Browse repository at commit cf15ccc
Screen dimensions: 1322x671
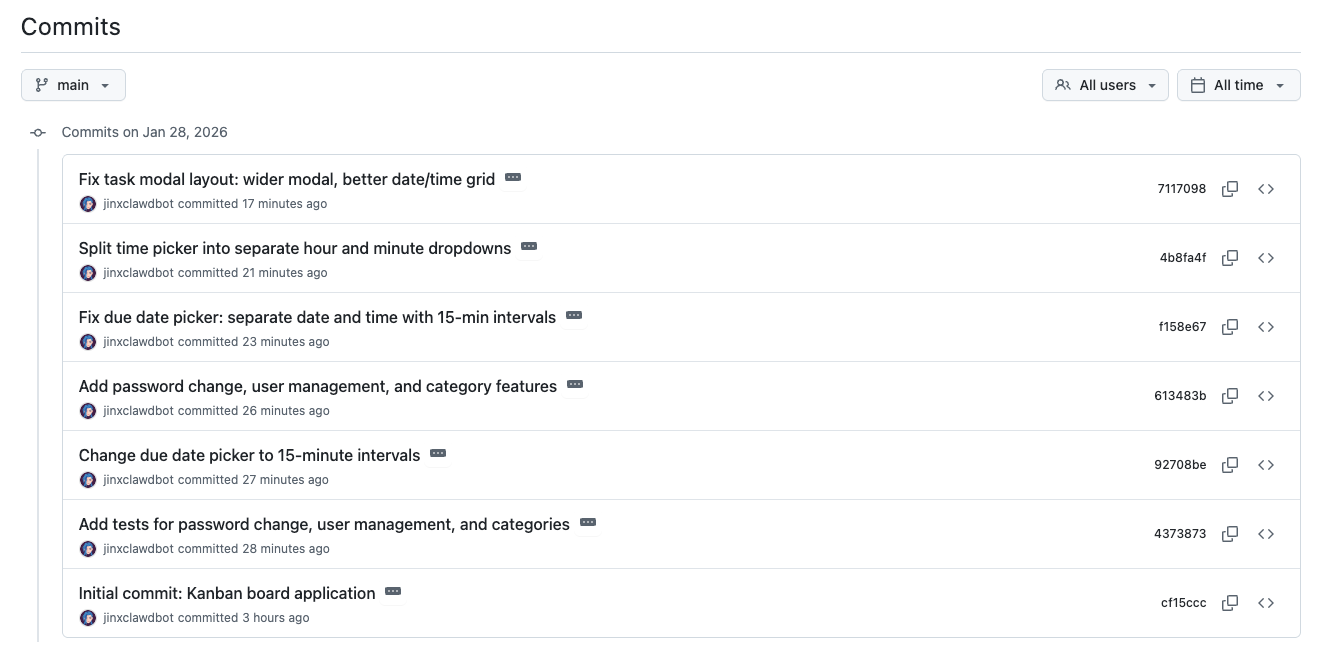(x=1266, y=603)
